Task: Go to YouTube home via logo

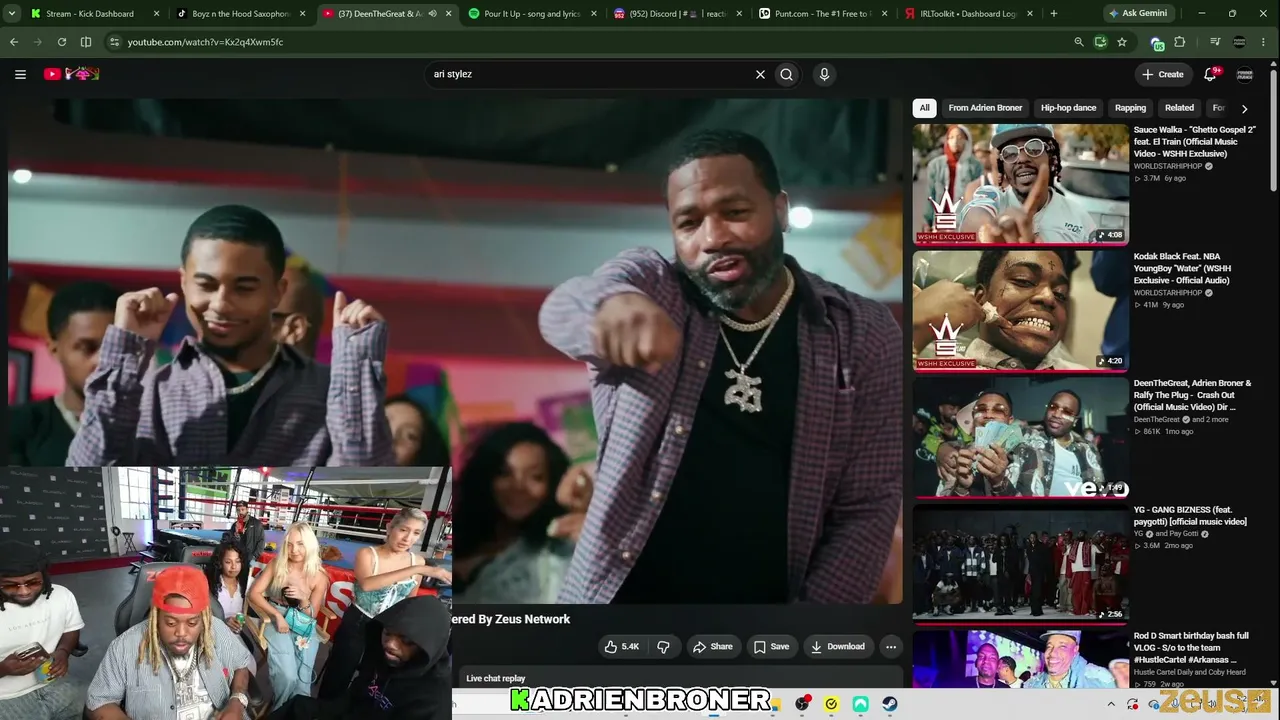Action: 72,74
